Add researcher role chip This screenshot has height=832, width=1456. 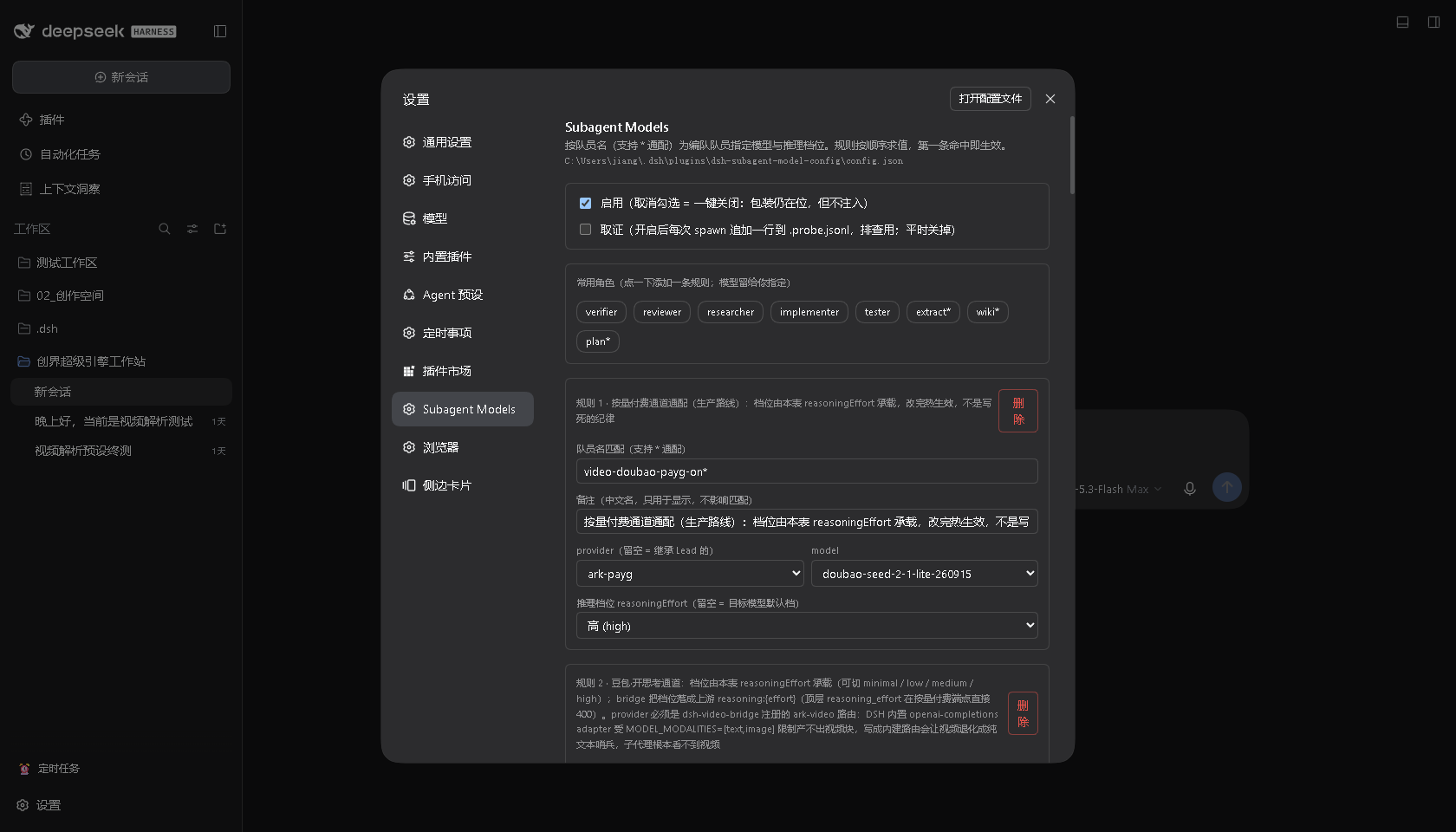tap(731, 312)
